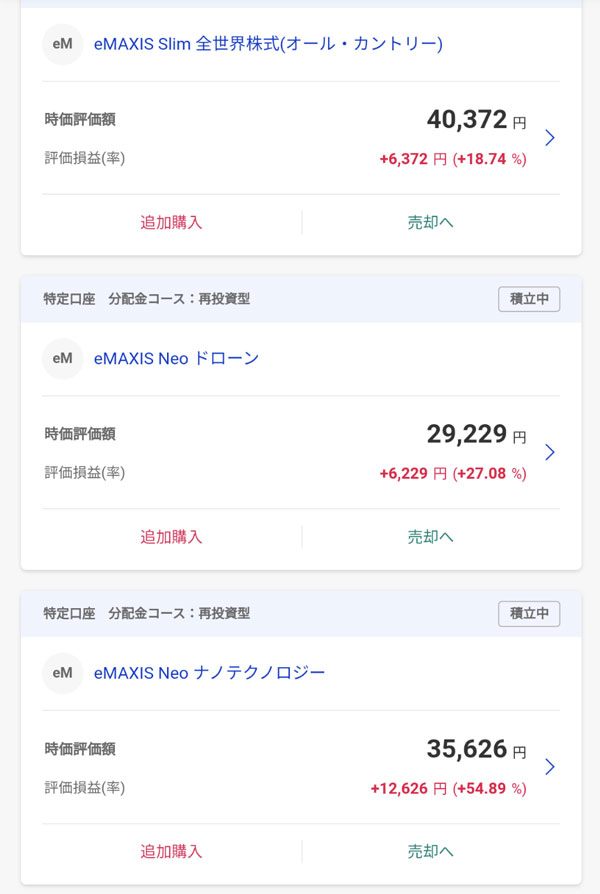Open eMAXIS Slim 全世界株式(オール・カントリー) fund link
The width and height of the screenshot is (600, 894).
[x=268, y=44]
